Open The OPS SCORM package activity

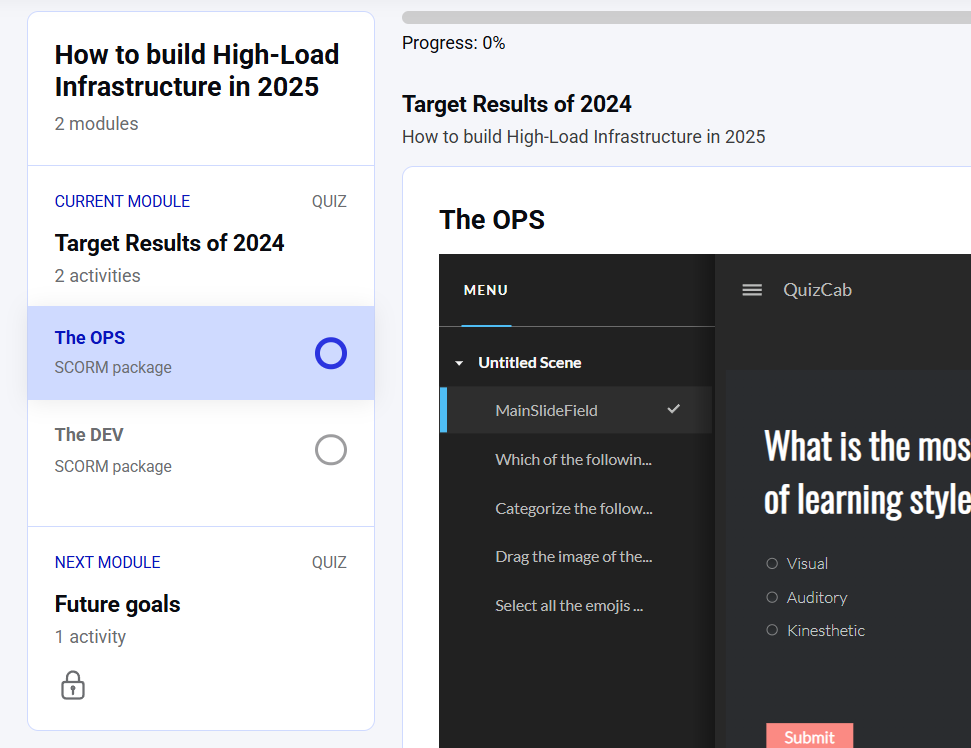(201, 353)
